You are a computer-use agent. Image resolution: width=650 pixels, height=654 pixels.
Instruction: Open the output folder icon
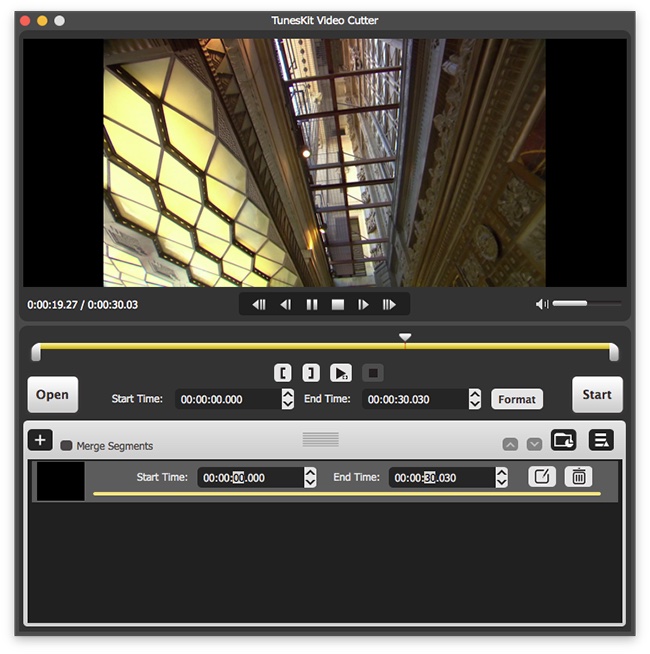click(564, 440)
